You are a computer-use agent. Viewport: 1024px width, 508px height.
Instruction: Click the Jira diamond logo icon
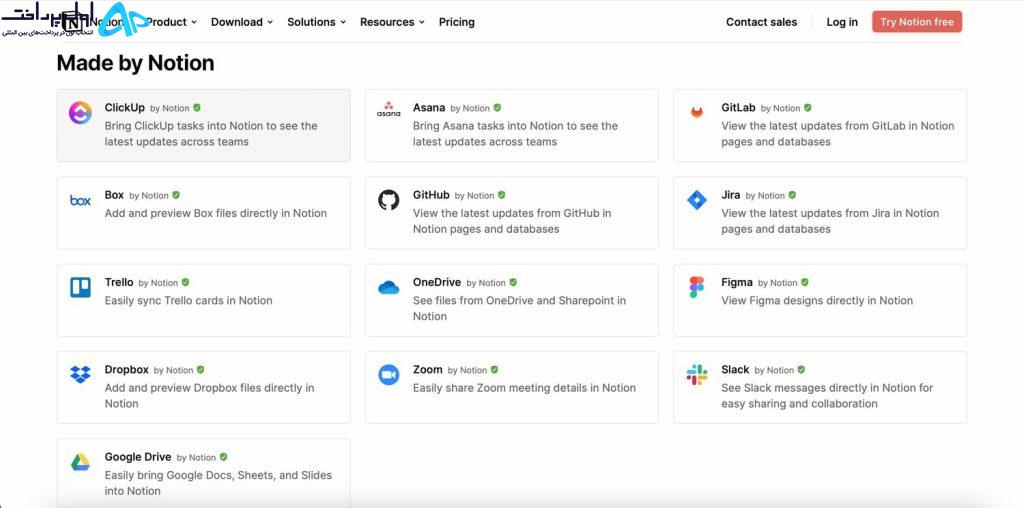[x=697, y=200]
